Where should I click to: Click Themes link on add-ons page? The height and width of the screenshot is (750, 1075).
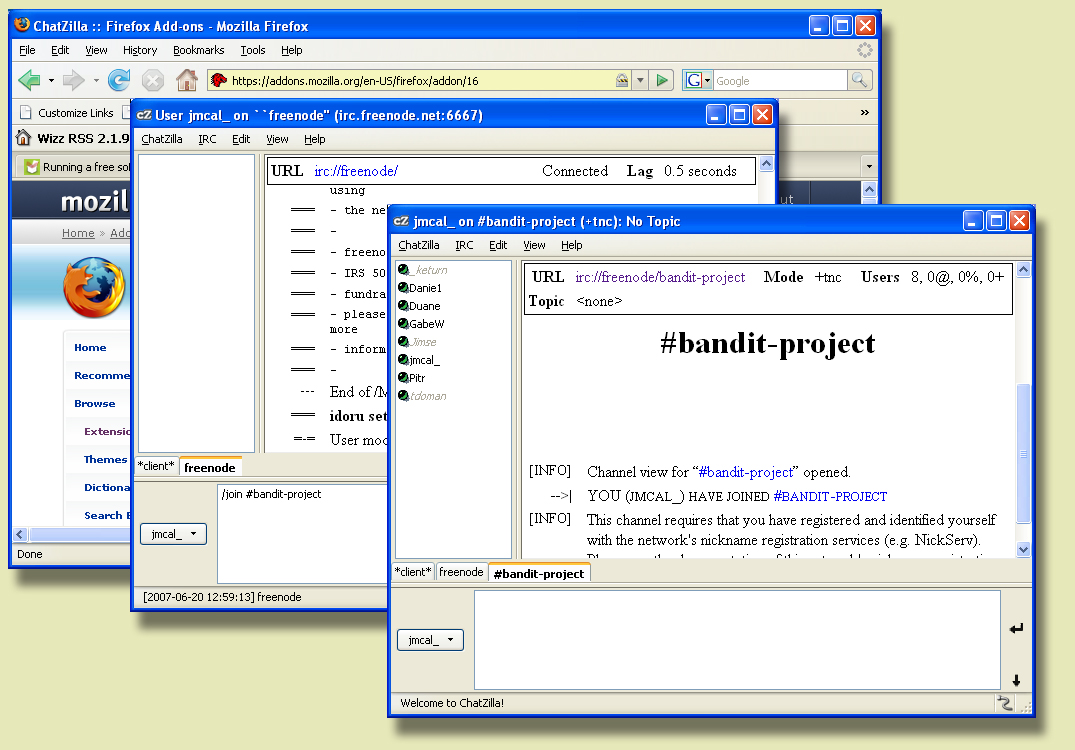(x=105, y=459)
